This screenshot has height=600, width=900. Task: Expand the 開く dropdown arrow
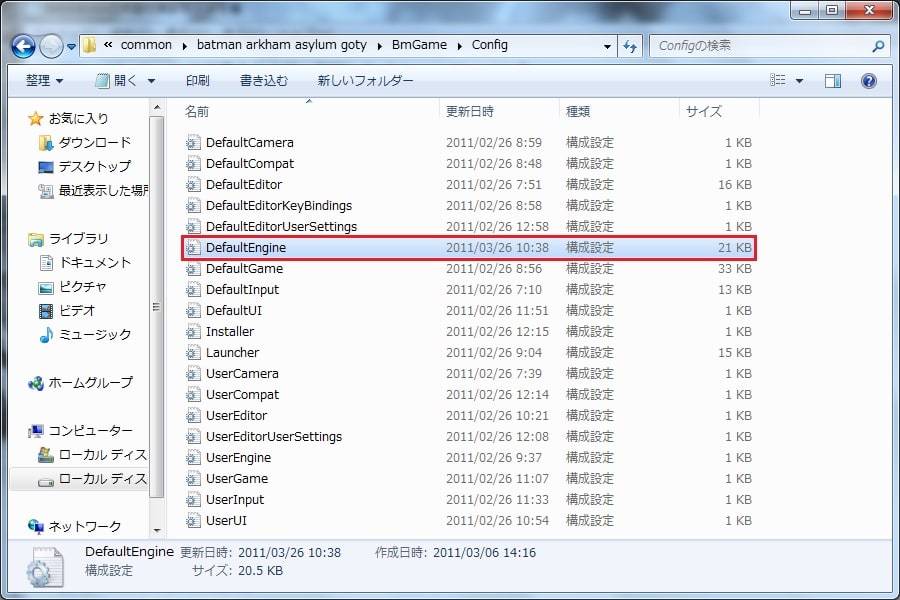pos(151,81)
